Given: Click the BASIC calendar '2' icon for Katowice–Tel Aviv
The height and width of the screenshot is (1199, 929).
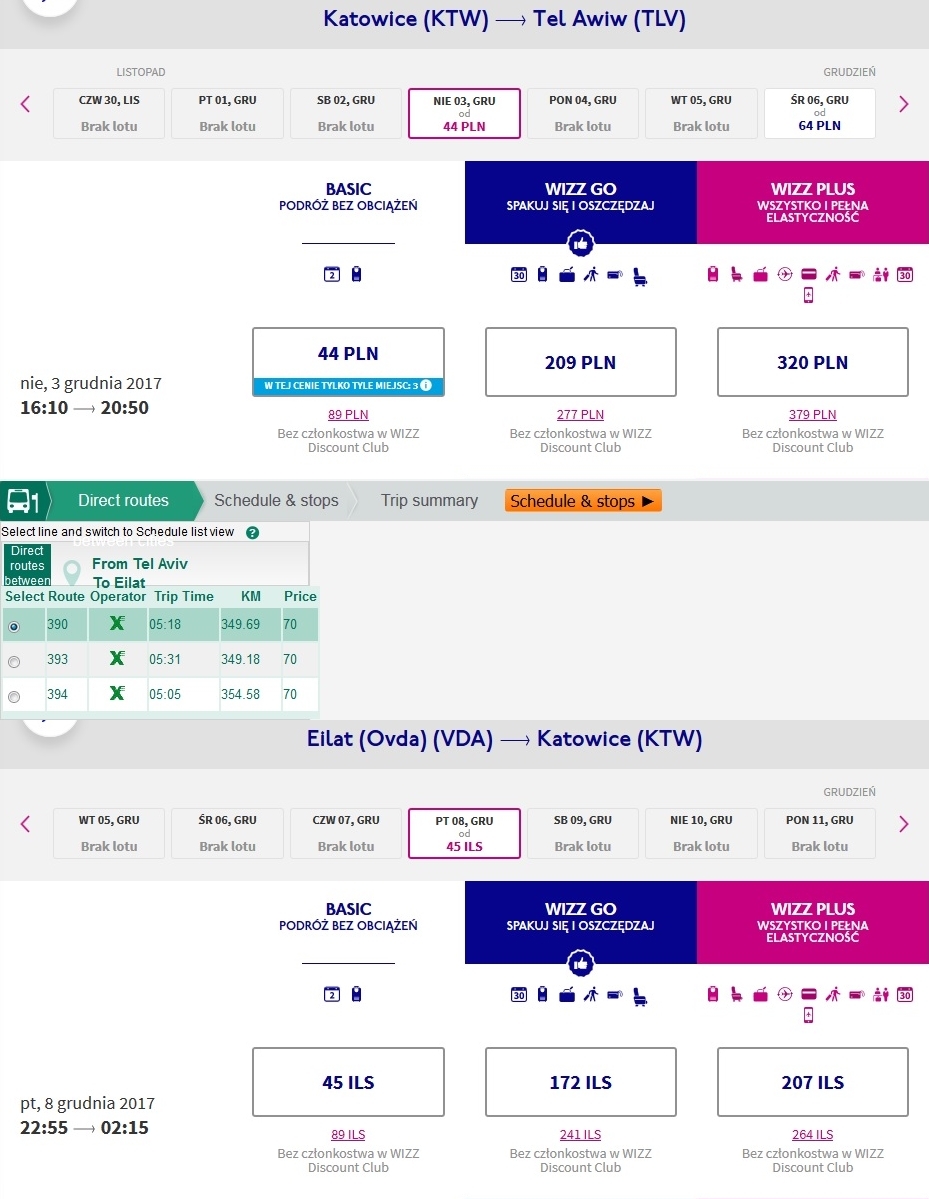Looking at the screenshot, I should point(332,275).
